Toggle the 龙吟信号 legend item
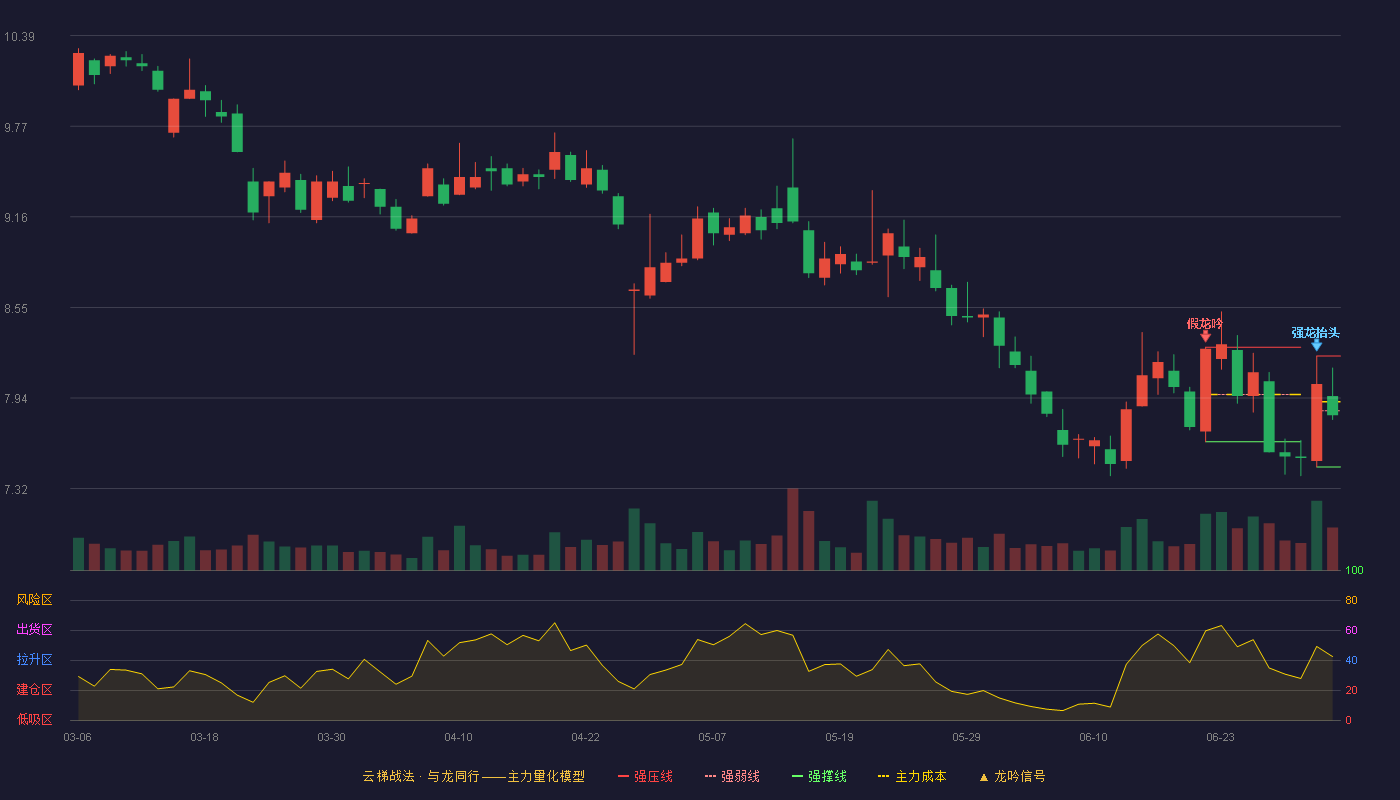 1012,776
